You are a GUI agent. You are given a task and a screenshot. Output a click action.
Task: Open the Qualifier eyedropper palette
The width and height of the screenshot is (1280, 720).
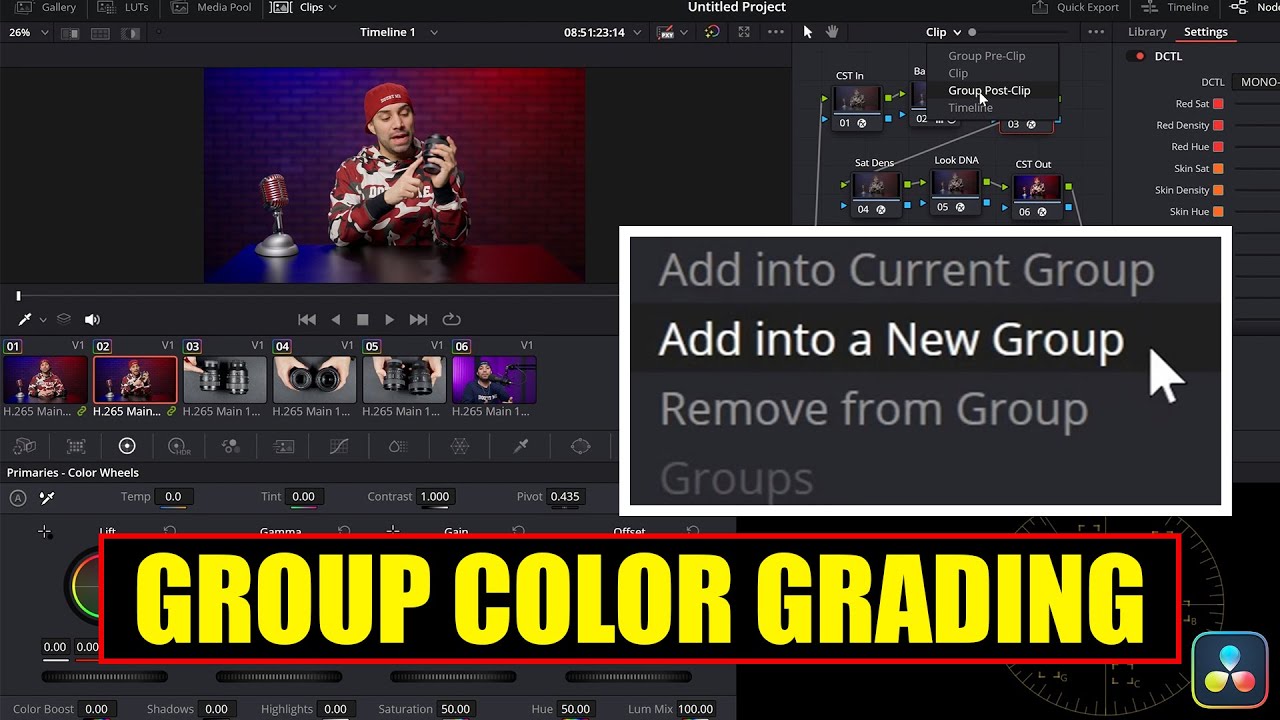[x=521, y=446]
